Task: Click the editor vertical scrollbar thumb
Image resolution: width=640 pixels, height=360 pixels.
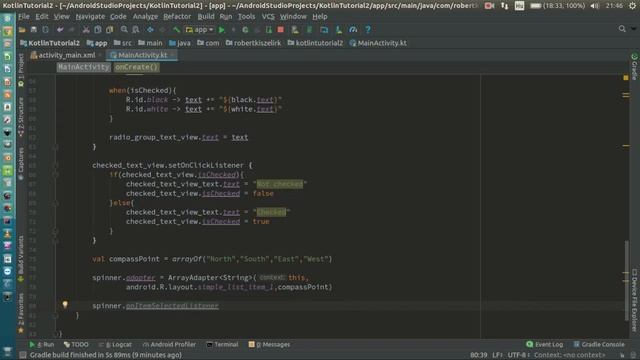Action: point(627,280)
